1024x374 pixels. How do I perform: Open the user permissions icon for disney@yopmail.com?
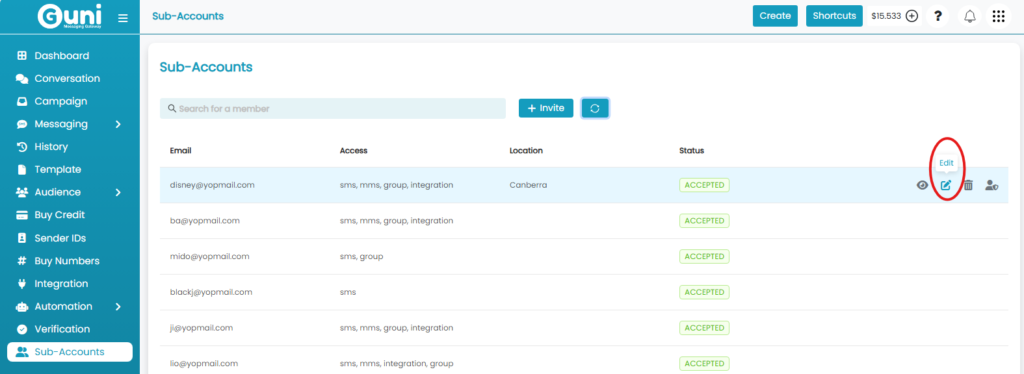[x=992, y=185]
